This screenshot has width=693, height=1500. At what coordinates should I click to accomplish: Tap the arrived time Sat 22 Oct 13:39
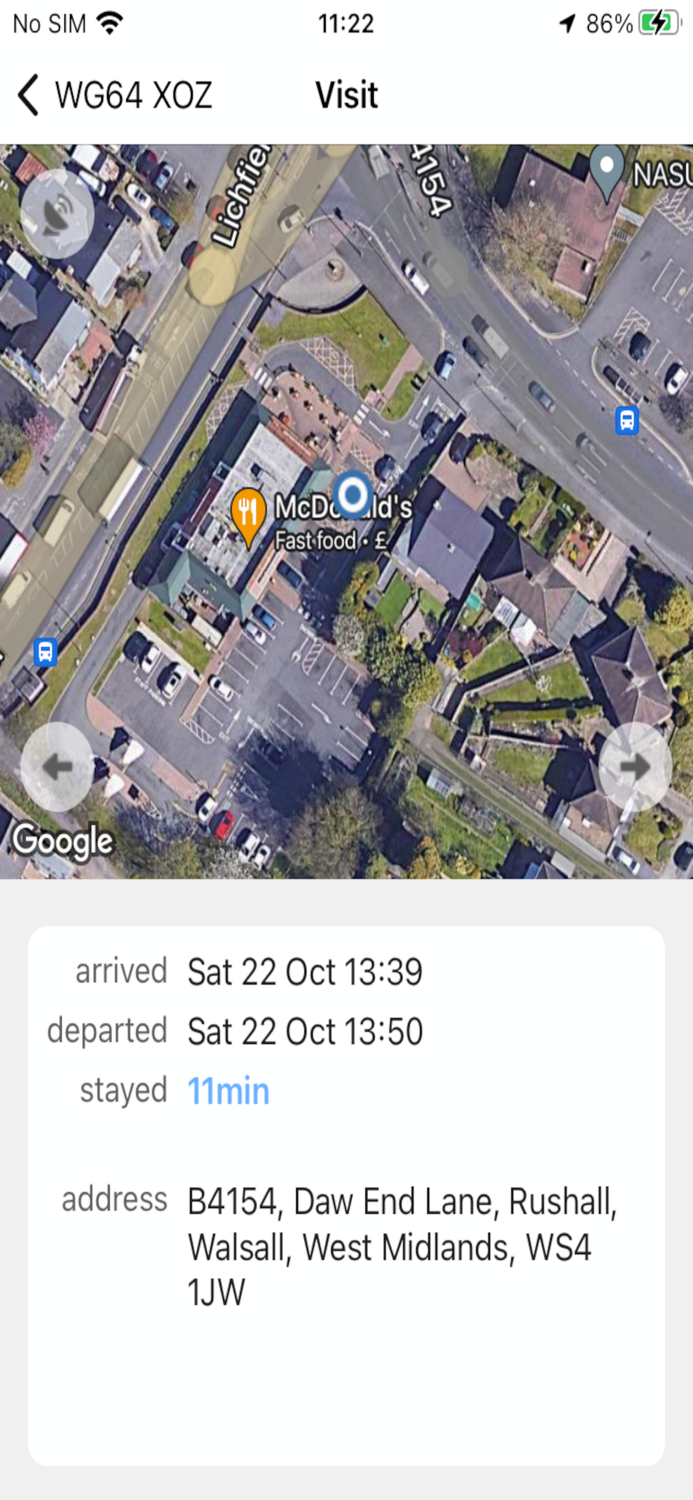pos(305,971)
